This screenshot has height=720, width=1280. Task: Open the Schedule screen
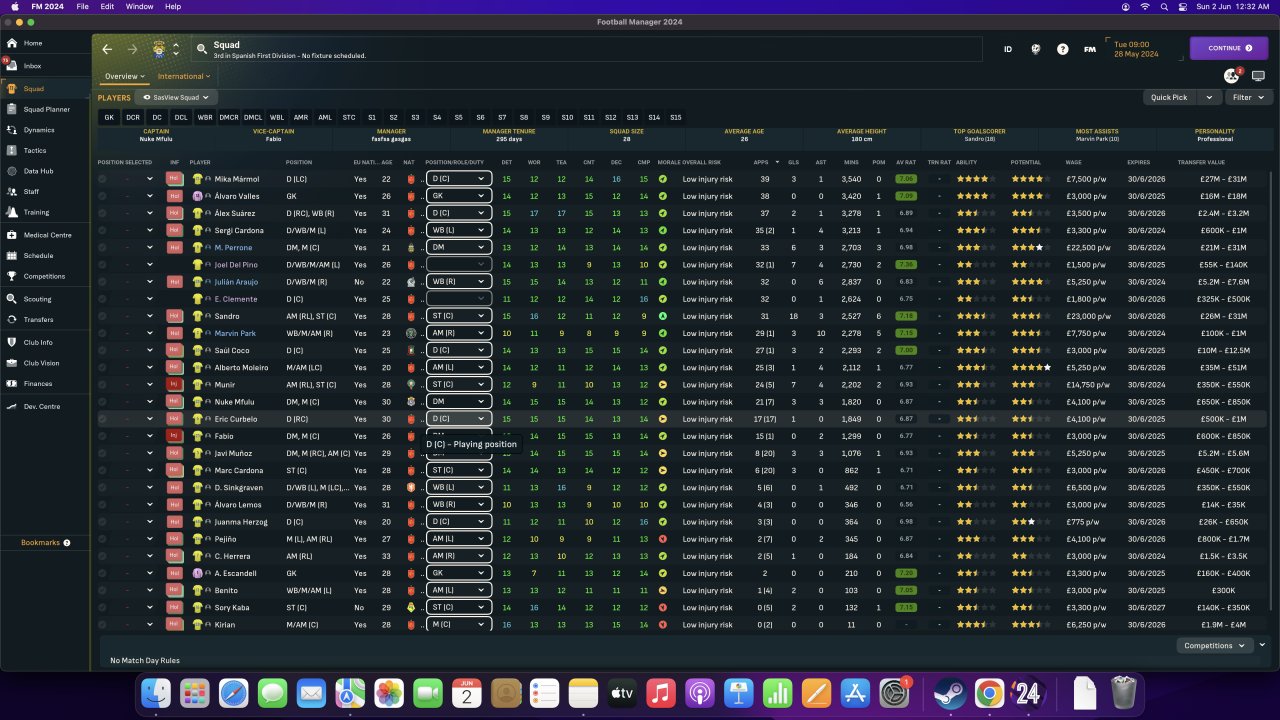coord(38,255)
